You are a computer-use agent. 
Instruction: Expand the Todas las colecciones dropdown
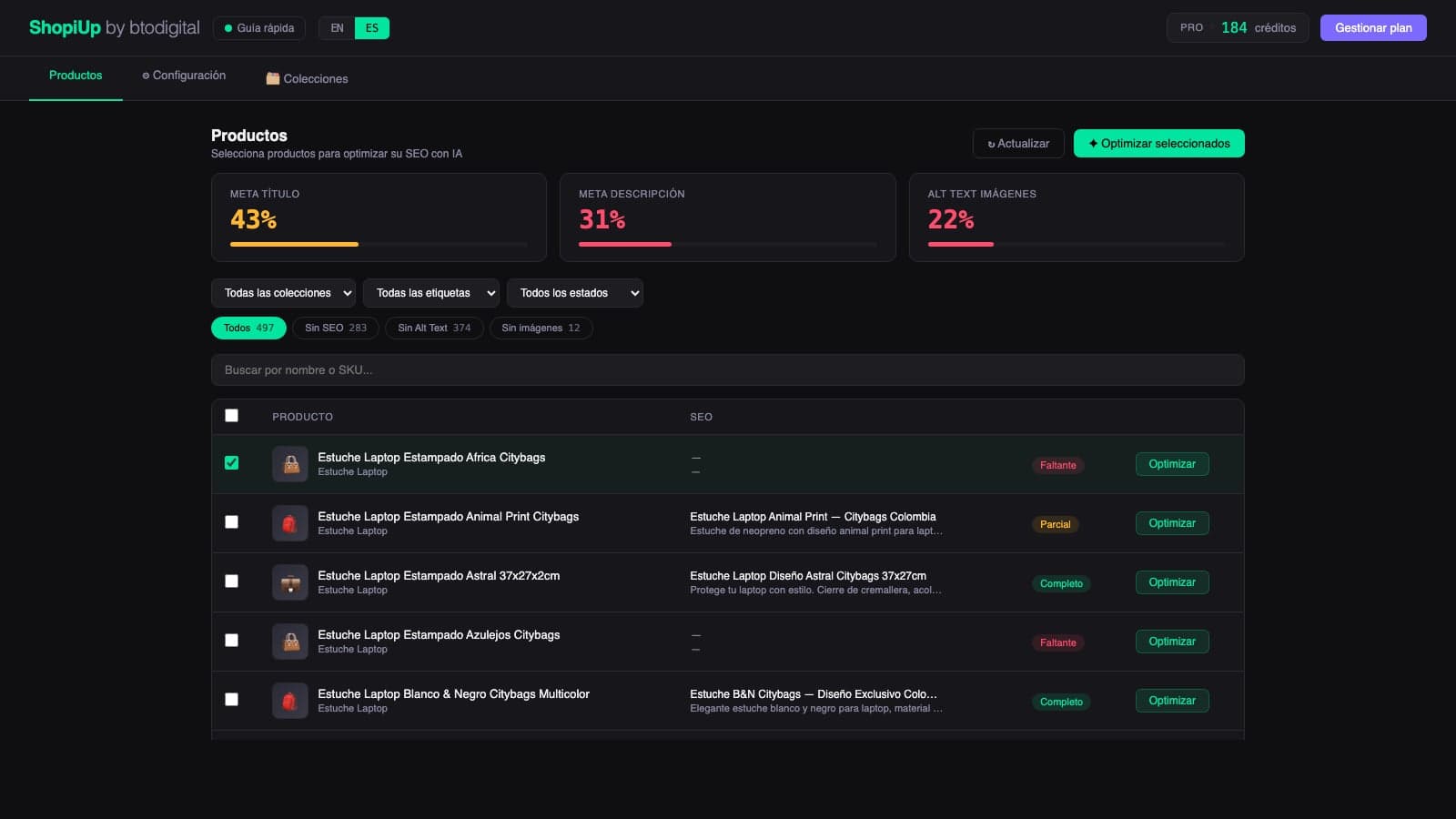(x=283, y=293)
